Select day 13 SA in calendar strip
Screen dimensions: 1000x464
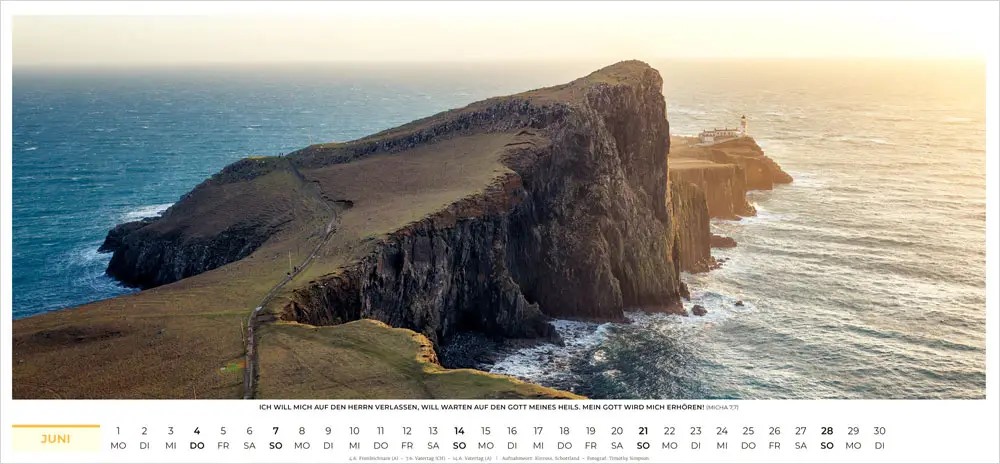pyautogui.click(x=433, y=438)
